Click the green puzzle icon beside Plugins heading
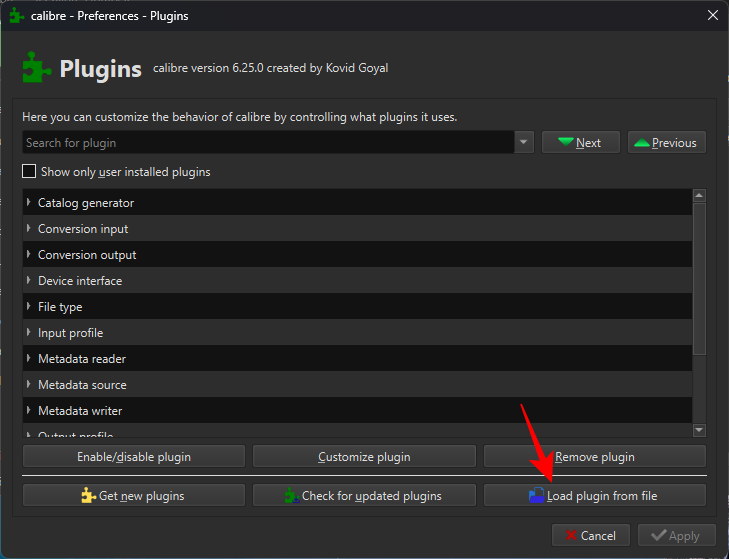The height and width of the screenshot is (559, 729). tap(36, 68)
